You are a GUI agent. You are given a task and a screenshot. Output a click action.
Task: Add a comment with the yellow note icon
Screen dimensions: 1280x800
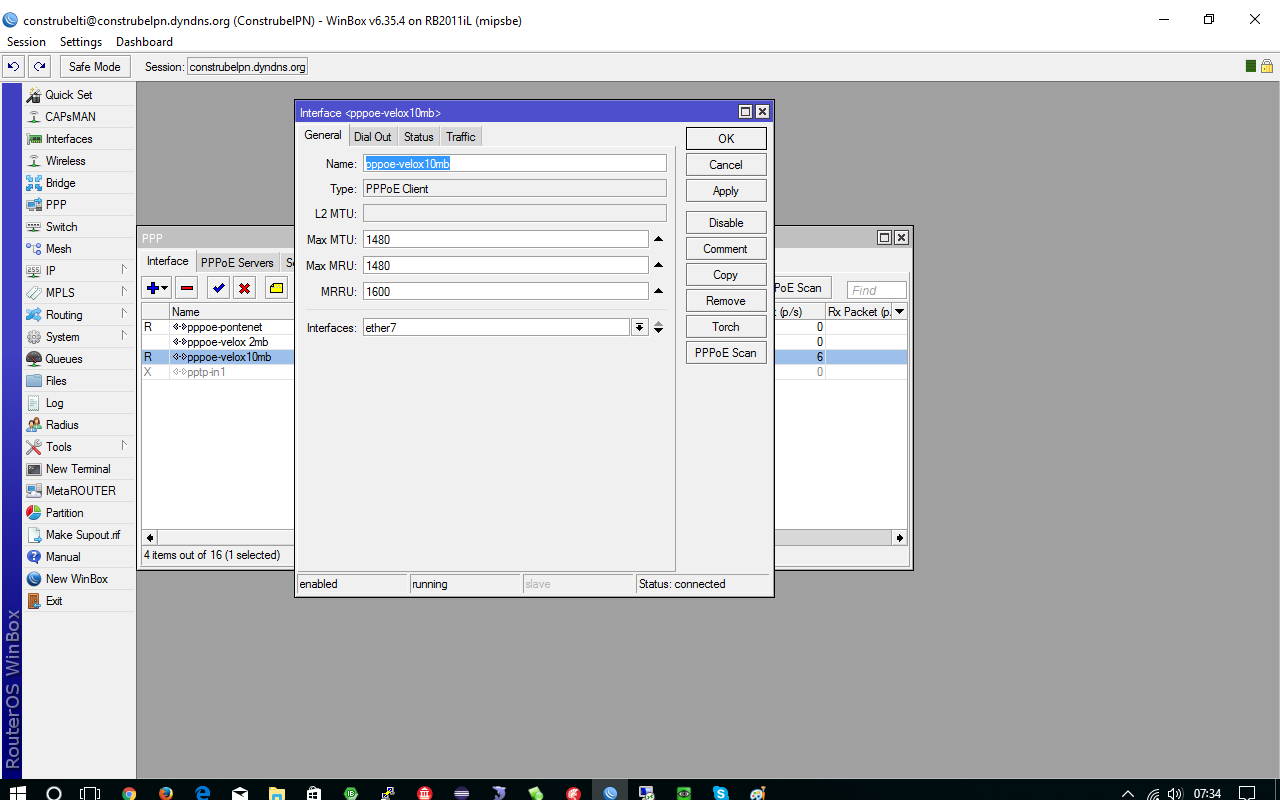[276, 288]
